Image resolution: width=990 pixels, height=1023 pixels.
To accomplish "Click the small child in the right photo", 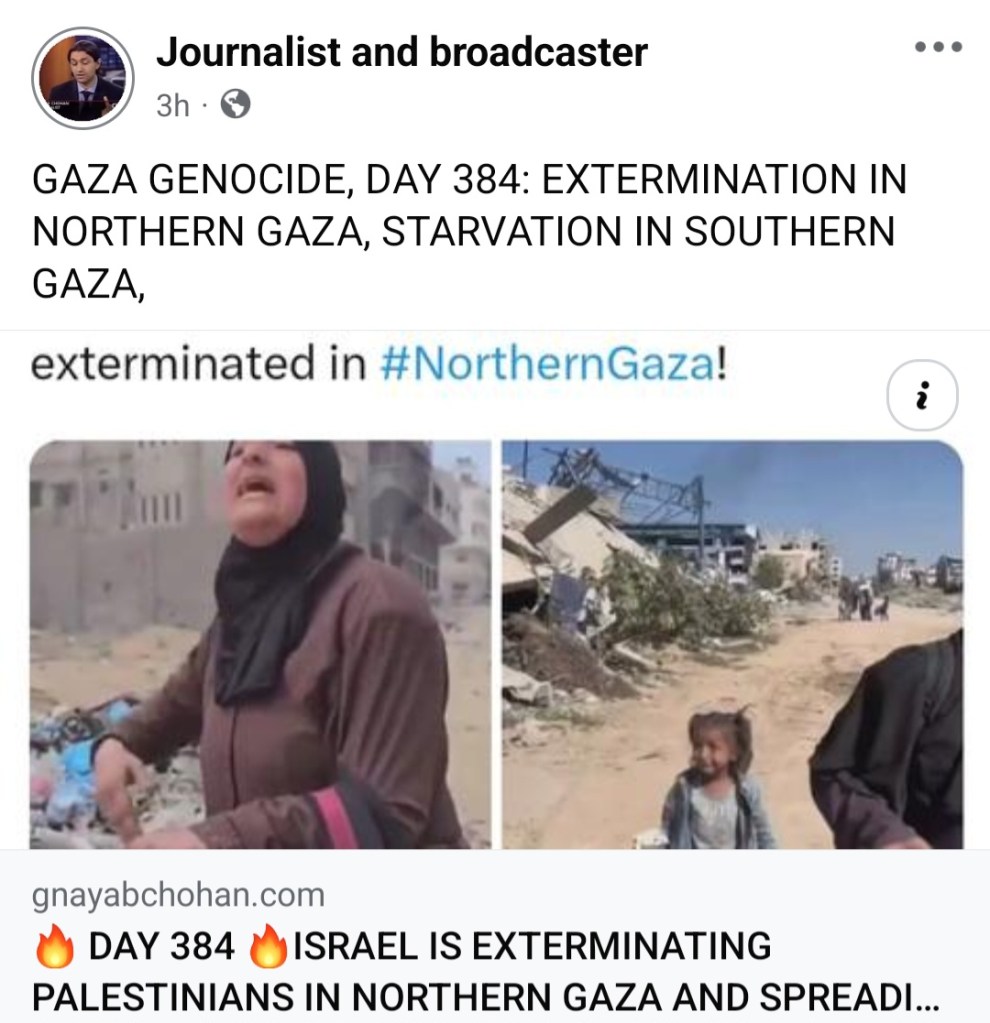I will [x=715, y=780].
